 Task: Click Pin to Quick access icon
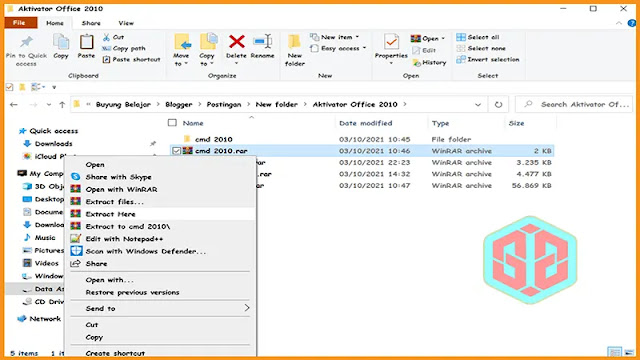[x=27, y=42]
